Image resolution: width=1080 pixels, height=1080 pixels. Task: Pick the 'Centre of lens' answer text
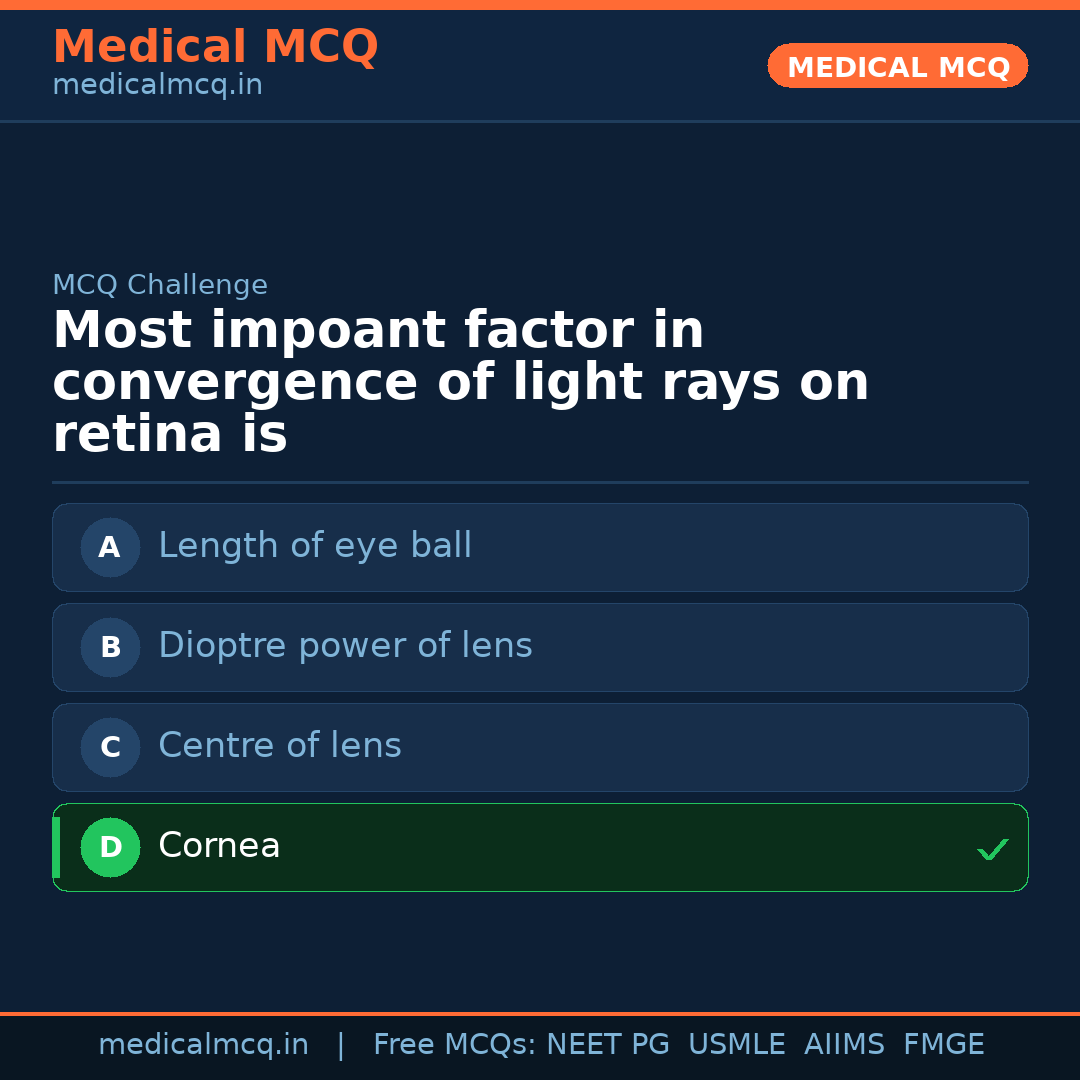tap(280, 746)
